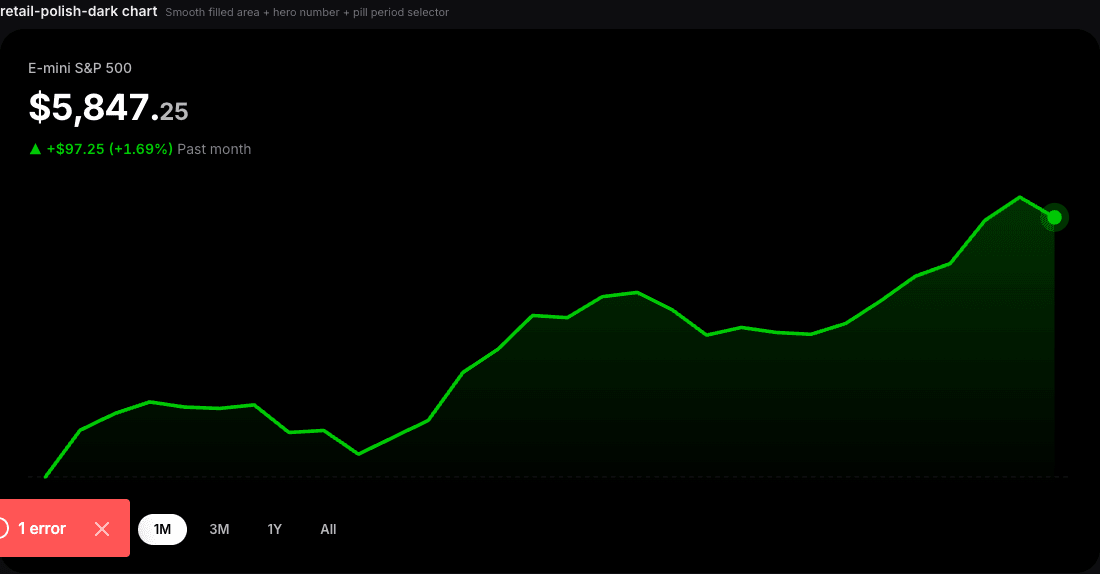Open the 1 error badge
The height and width of the screenshot is (574, 1100).
coord(42,528)
